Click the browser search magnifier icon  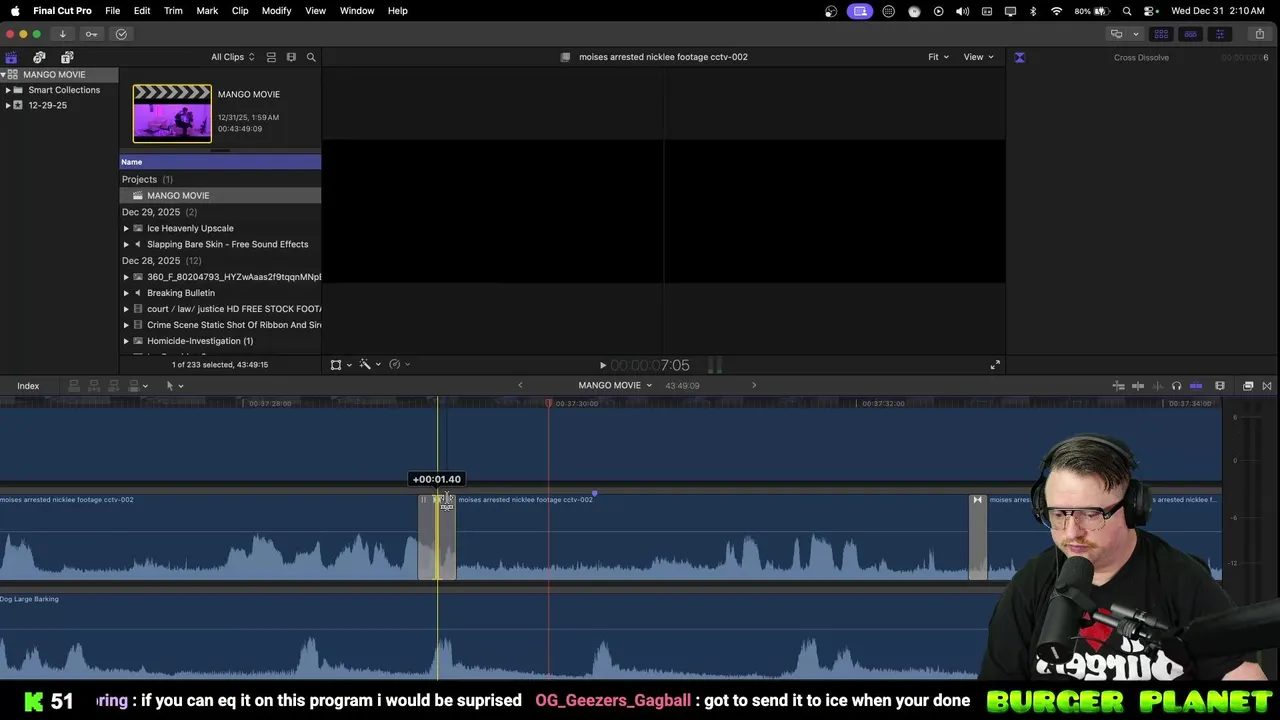coord(311,57)
